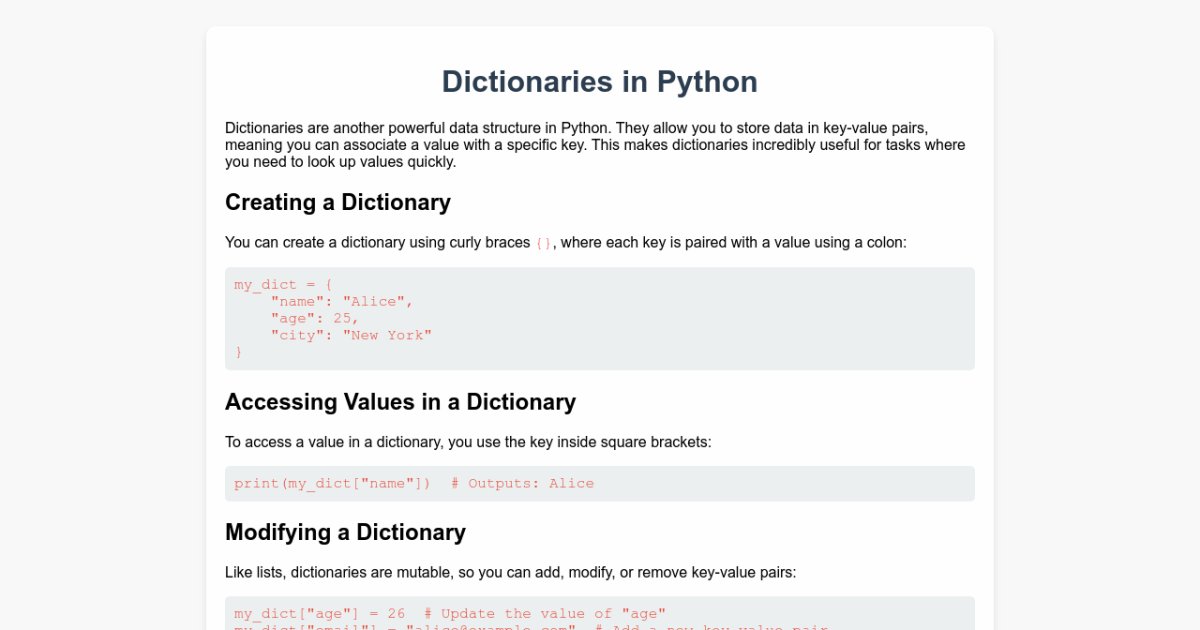Image resolution: width=1200 pixels, height=630 pixels.
Task: Click the sentence about dictionaries being mutable
Action: point(510,572)
